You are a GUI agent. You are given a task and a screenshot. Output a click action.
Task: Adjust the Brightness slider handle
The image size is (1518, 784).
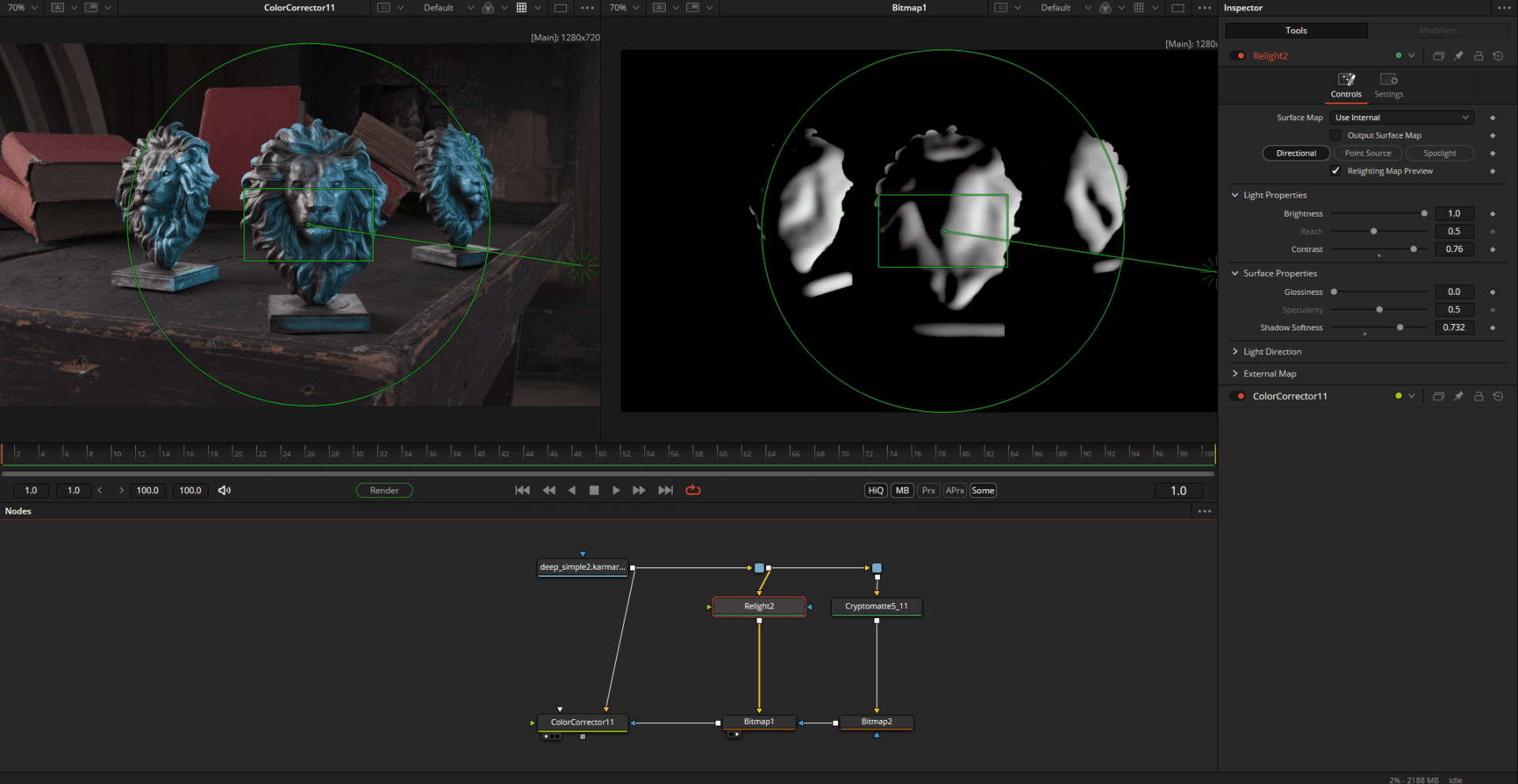(x=1424, y=213)
